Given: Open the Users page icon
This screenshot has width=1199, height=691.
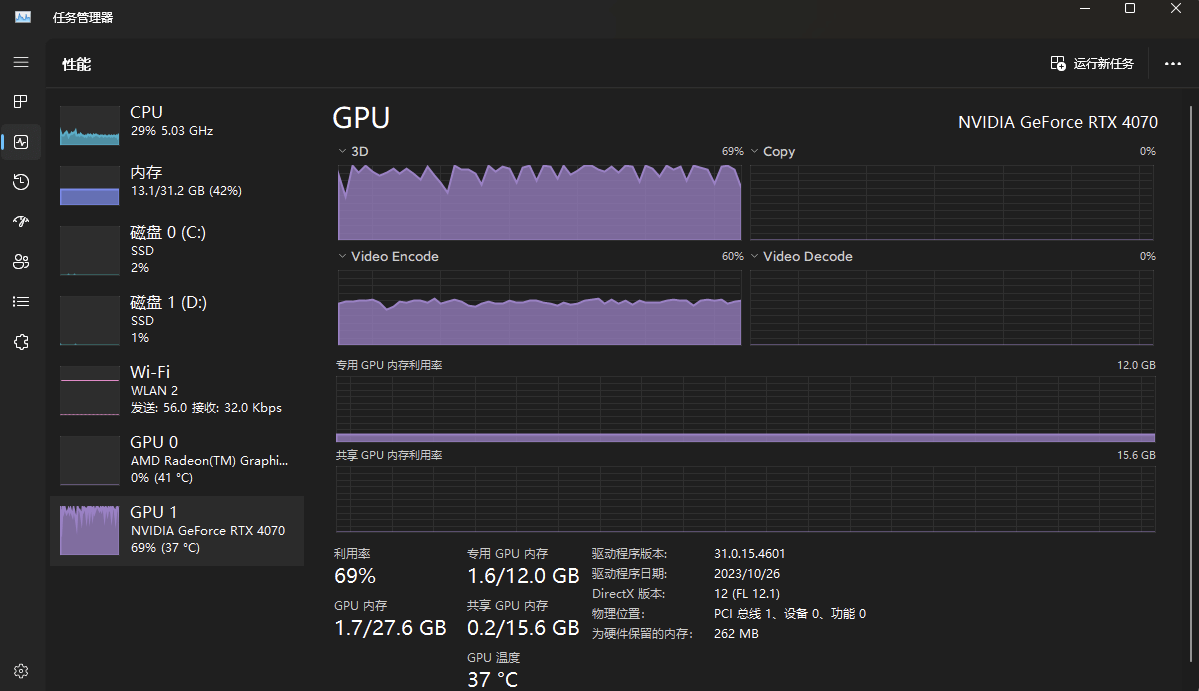Looking at the screenshot, I should (21, 262).
